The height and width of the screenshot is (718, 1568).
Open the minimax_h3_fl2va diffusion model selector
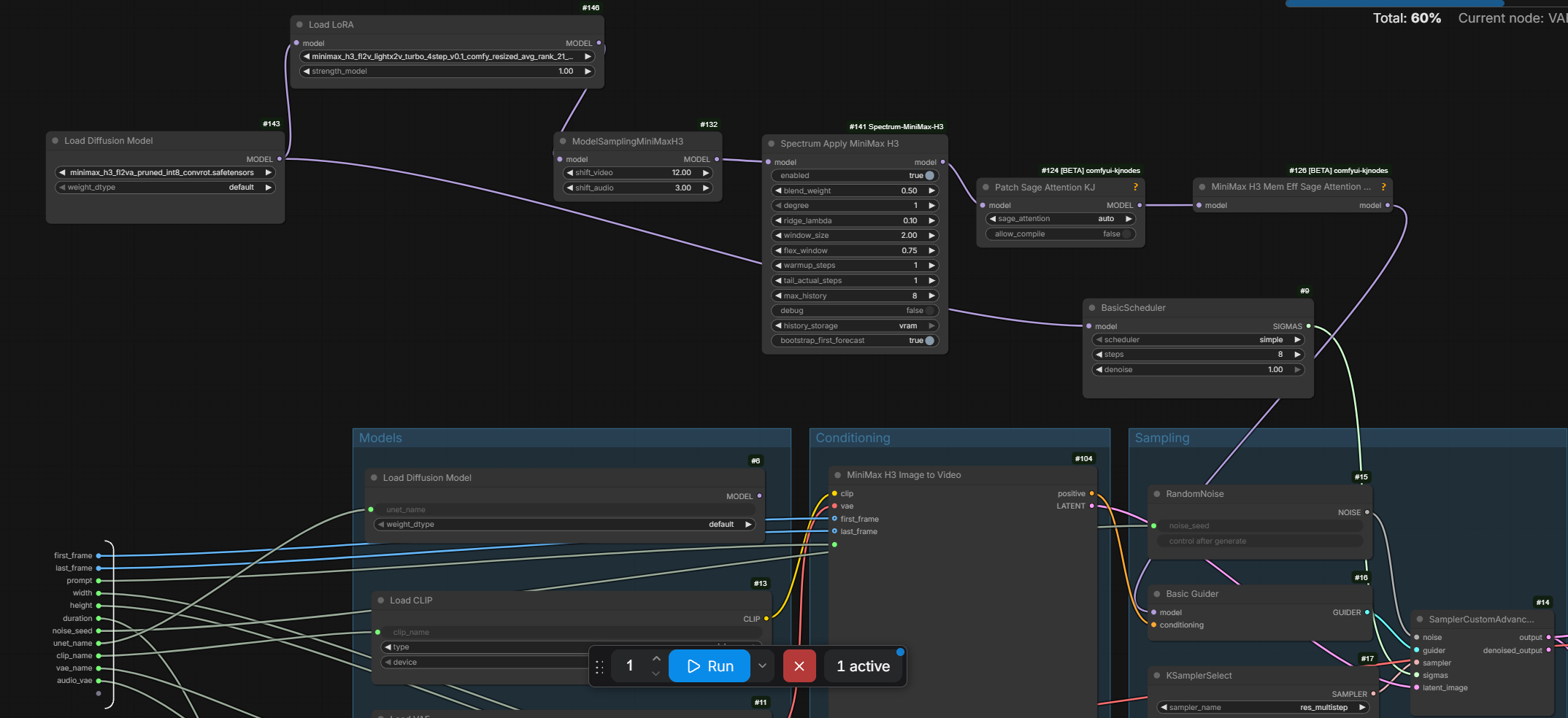pyautogui.click(x=166, y=173)
